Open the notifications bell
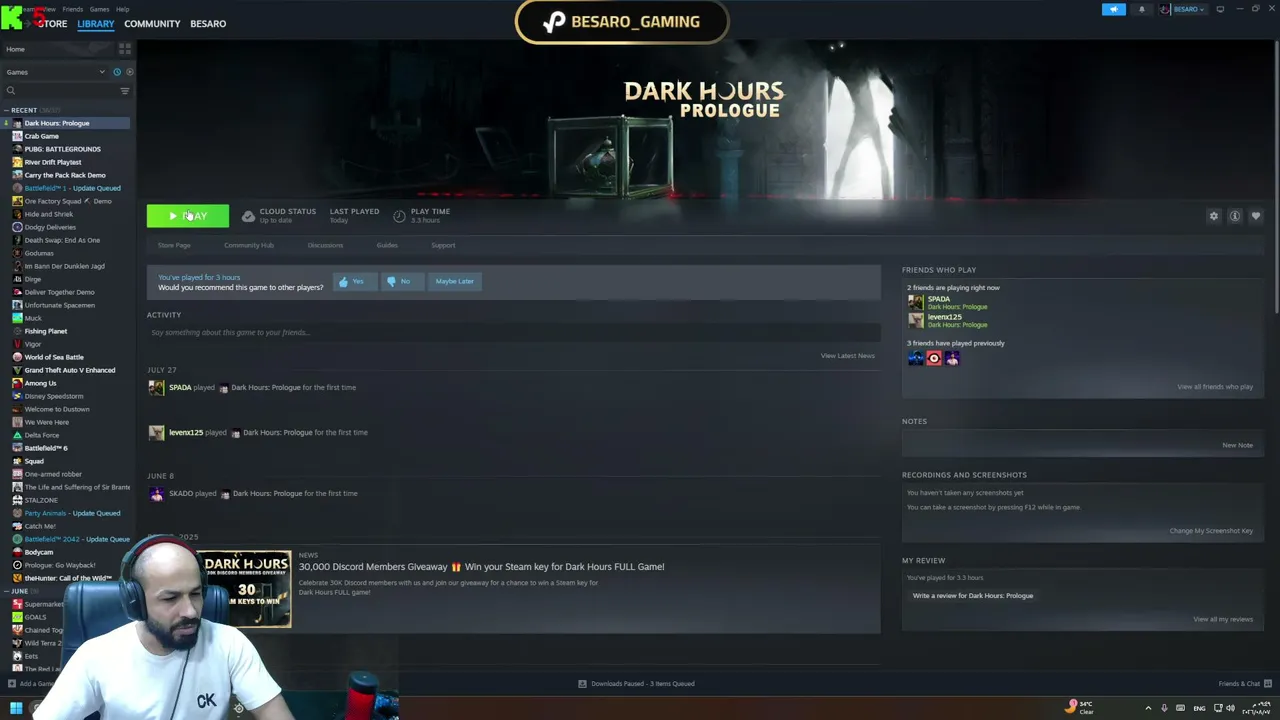Image resolution: width=1280 pixels, height=720 pixels. (1141, 9)
